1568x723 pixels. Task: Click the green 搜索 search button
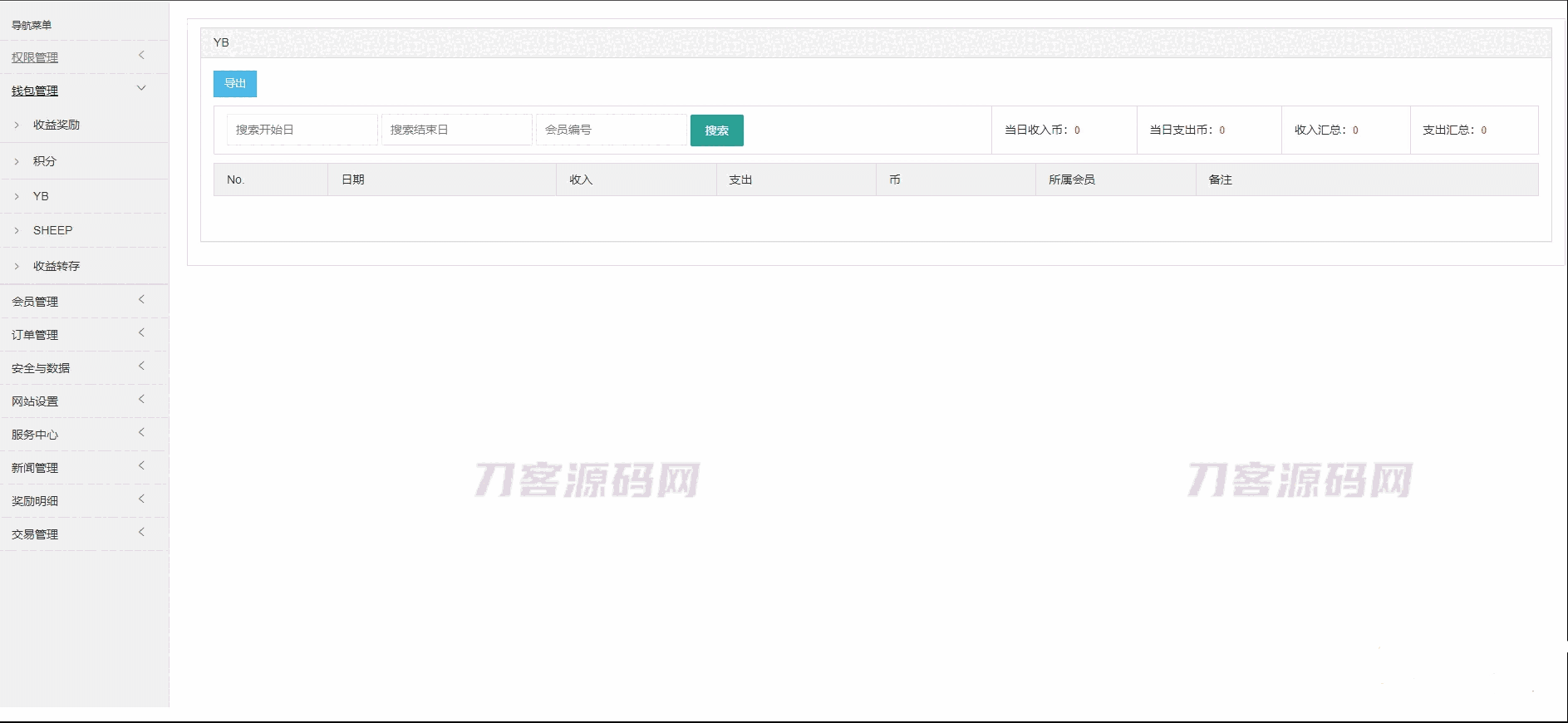click(716, 130)
